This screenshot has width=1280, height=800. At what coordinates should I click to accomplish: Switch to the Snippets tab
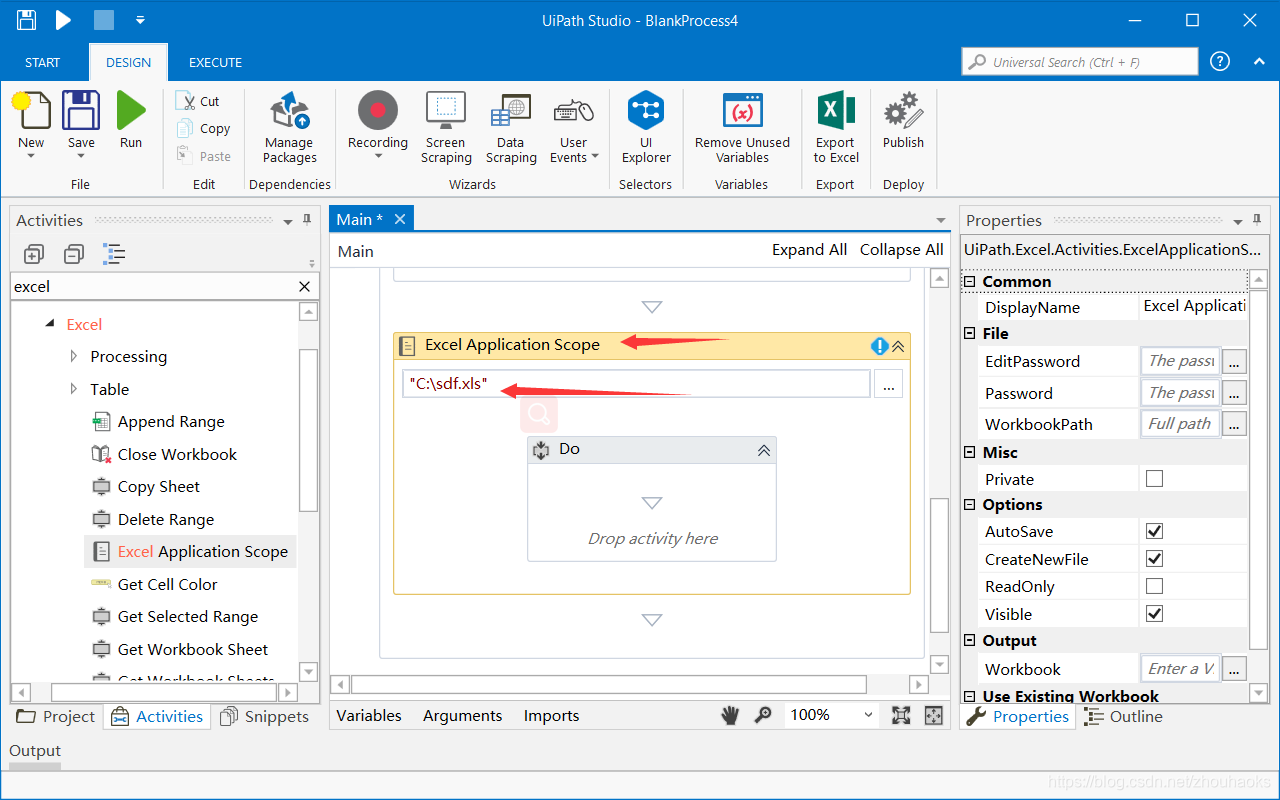point(264,716)
